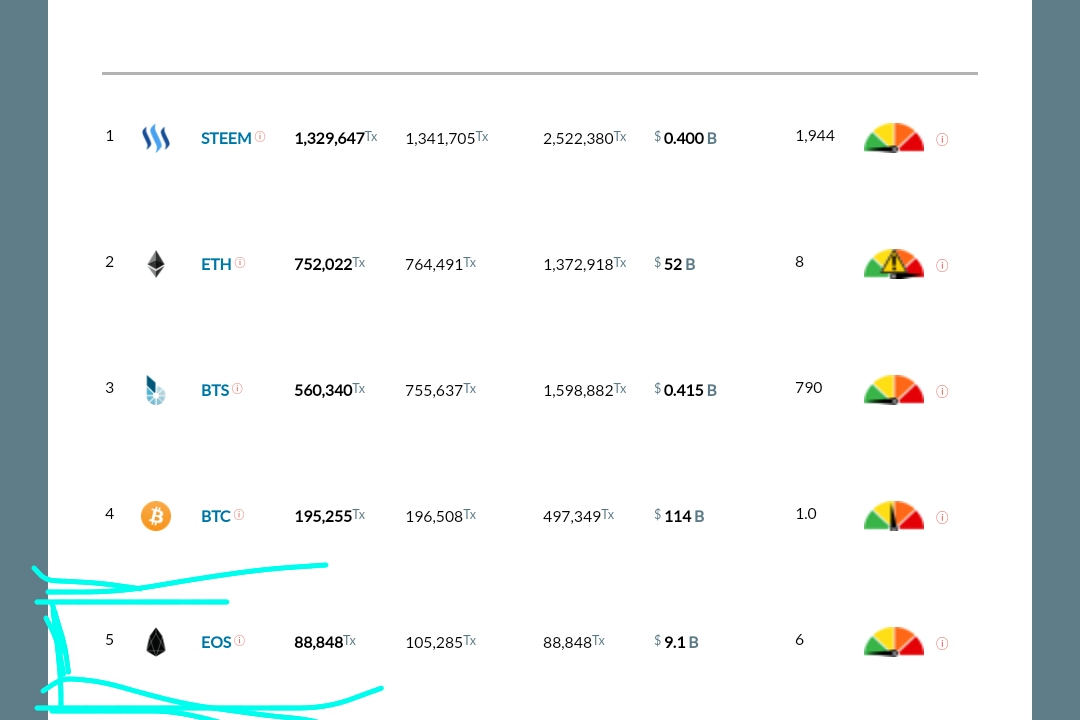Click rank number 5 in EOS row
1080x720 pixels.
pyautogui.click(x=110, y=640)
